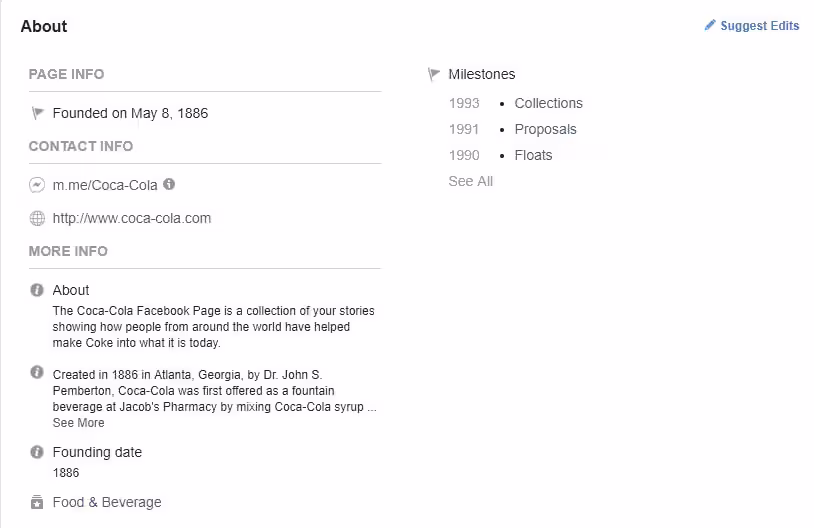Click the info icon after m.me/Coca-Cola
The image size is (814, 528).
pyautogui.click(x=169, y=184)
